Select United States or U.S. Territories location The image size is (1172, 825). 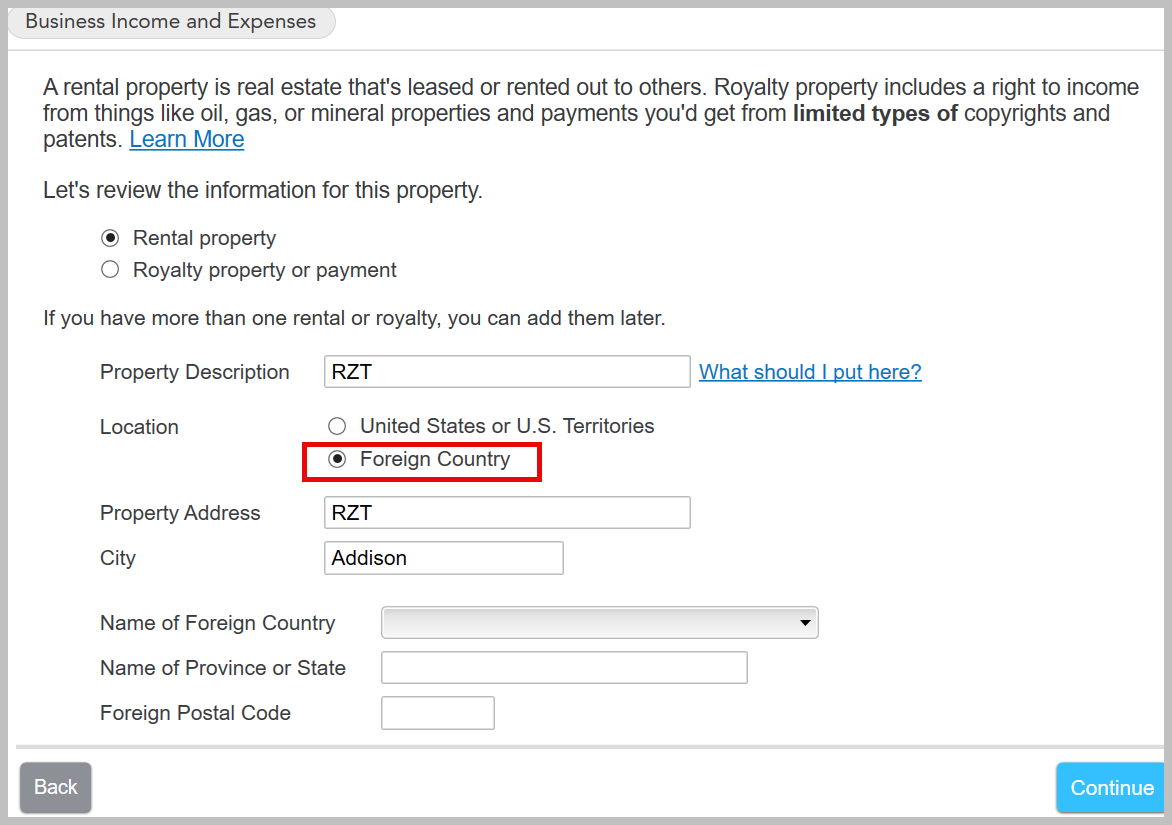click(338, 427)
